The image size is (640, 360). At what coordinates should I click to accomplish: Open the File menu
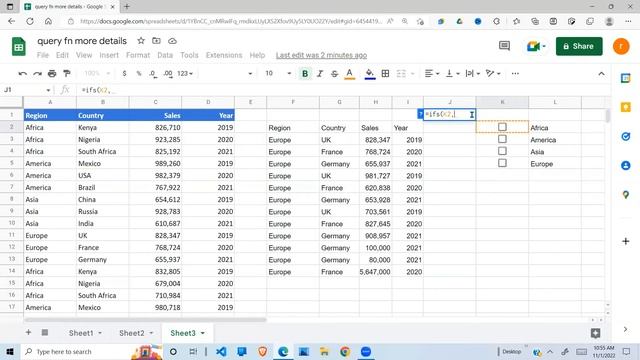(42, 55)
